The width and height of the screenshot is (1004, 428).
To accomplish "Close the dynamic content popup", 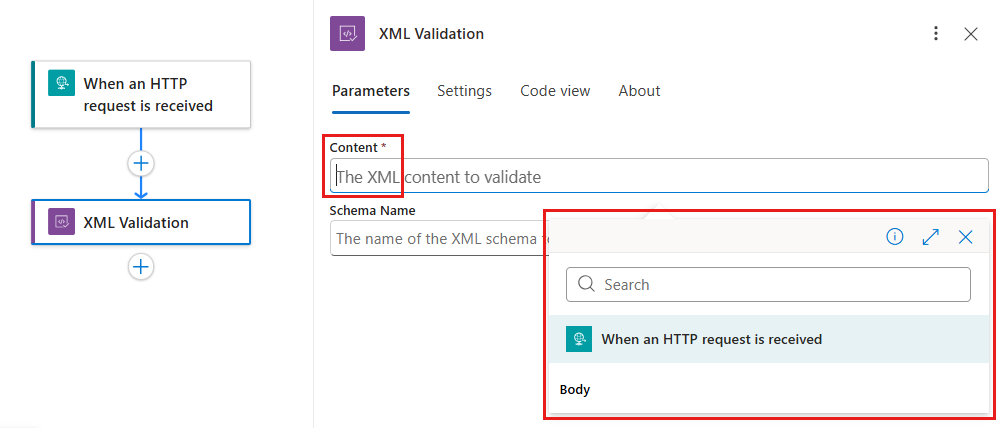I will coord(965,237).
